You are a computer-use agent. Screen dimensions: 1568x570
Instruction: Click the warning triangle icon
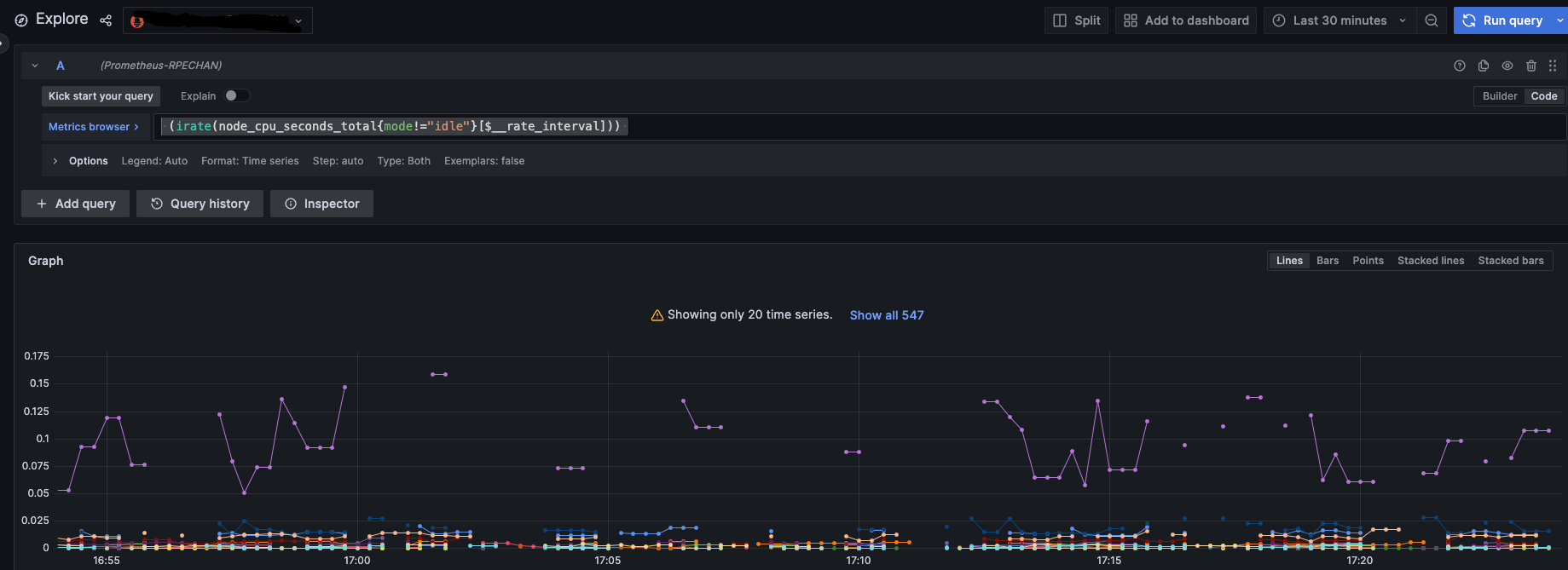(x=657, y=315)
